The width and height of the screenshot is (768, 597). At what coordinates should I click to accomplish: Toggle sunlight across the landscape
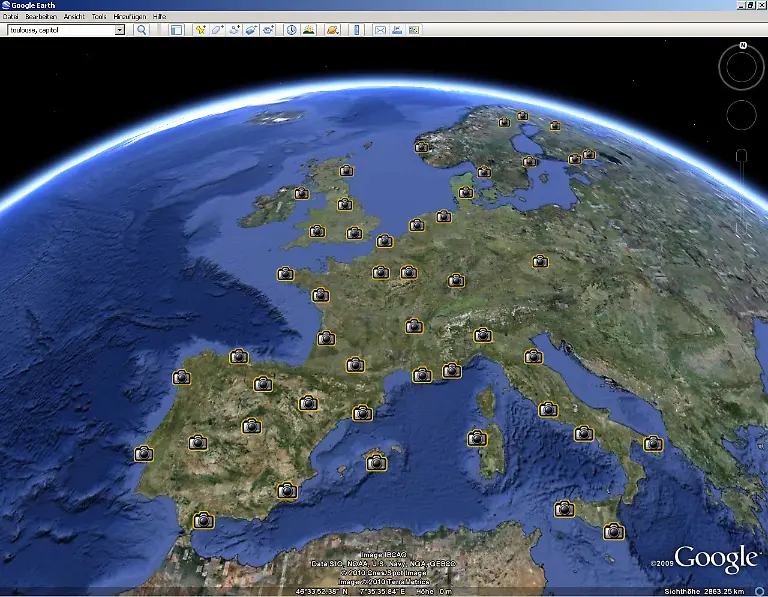coord(309,30)
